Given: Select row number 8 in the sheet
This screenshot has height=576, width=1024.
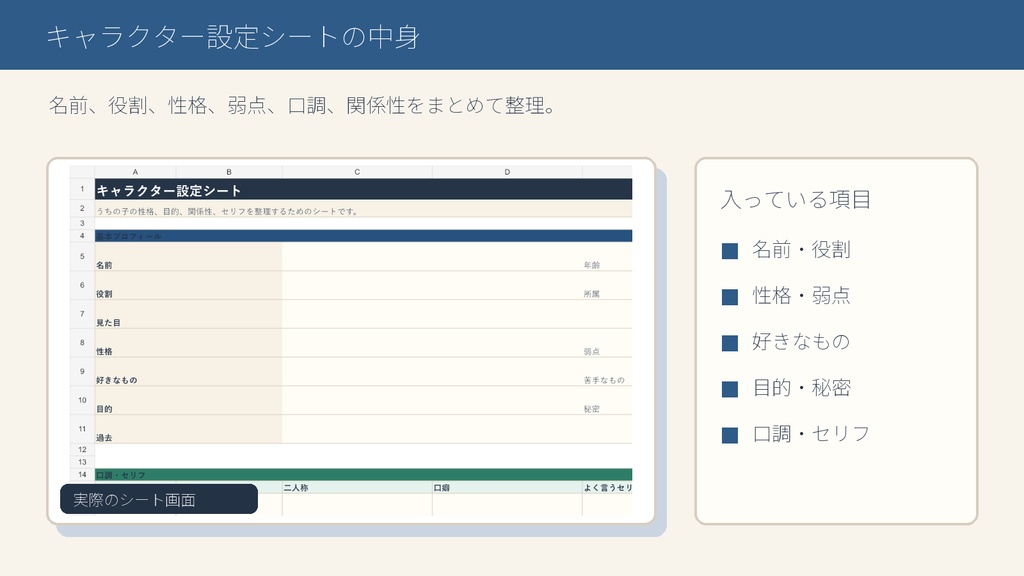Looking at the screenshot, I should pos(82,342).
